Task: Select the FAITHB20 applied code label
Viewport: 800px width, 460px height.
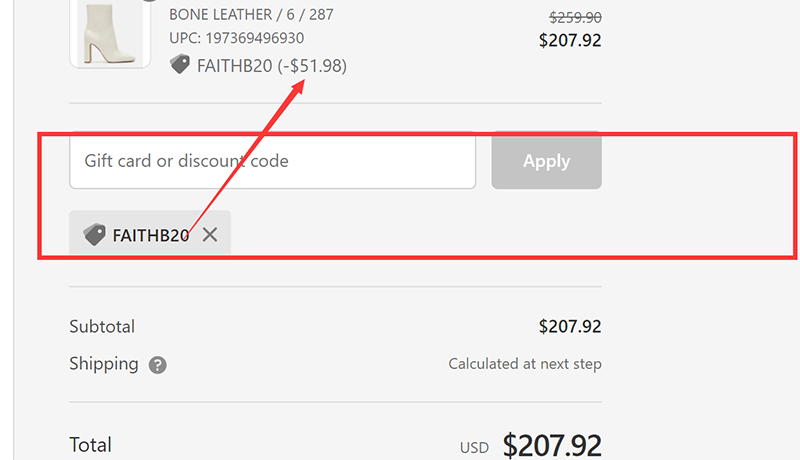Action: [150, 236]
